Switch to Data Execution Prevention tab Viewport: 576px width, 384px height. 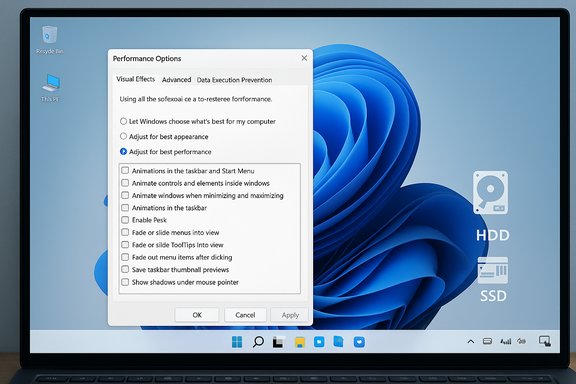click(234, 80)
